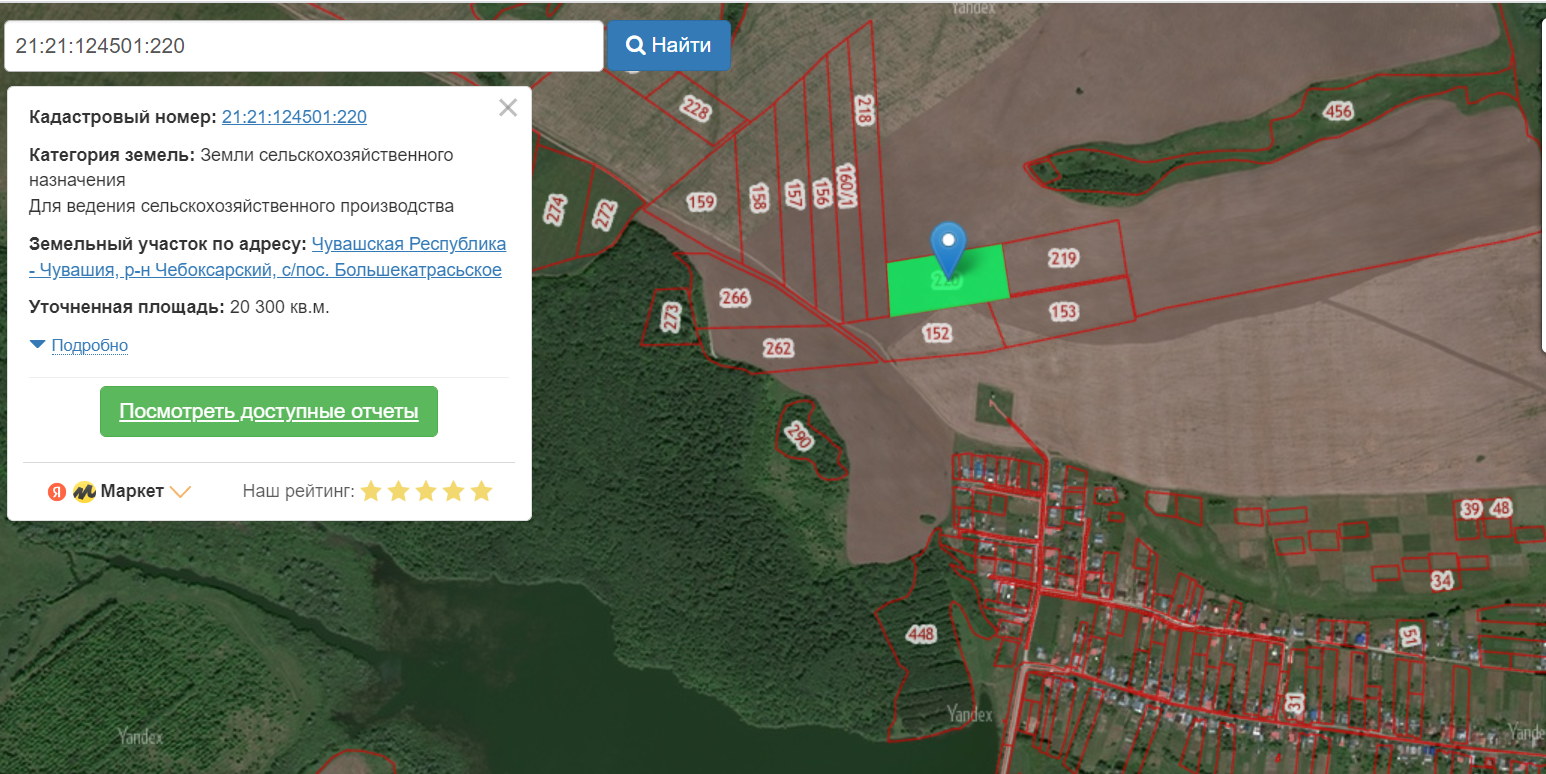The image size is (1546, 774).
Task: Click the blue map location pin
Action: pyautogui.click(x=948, y=250)
